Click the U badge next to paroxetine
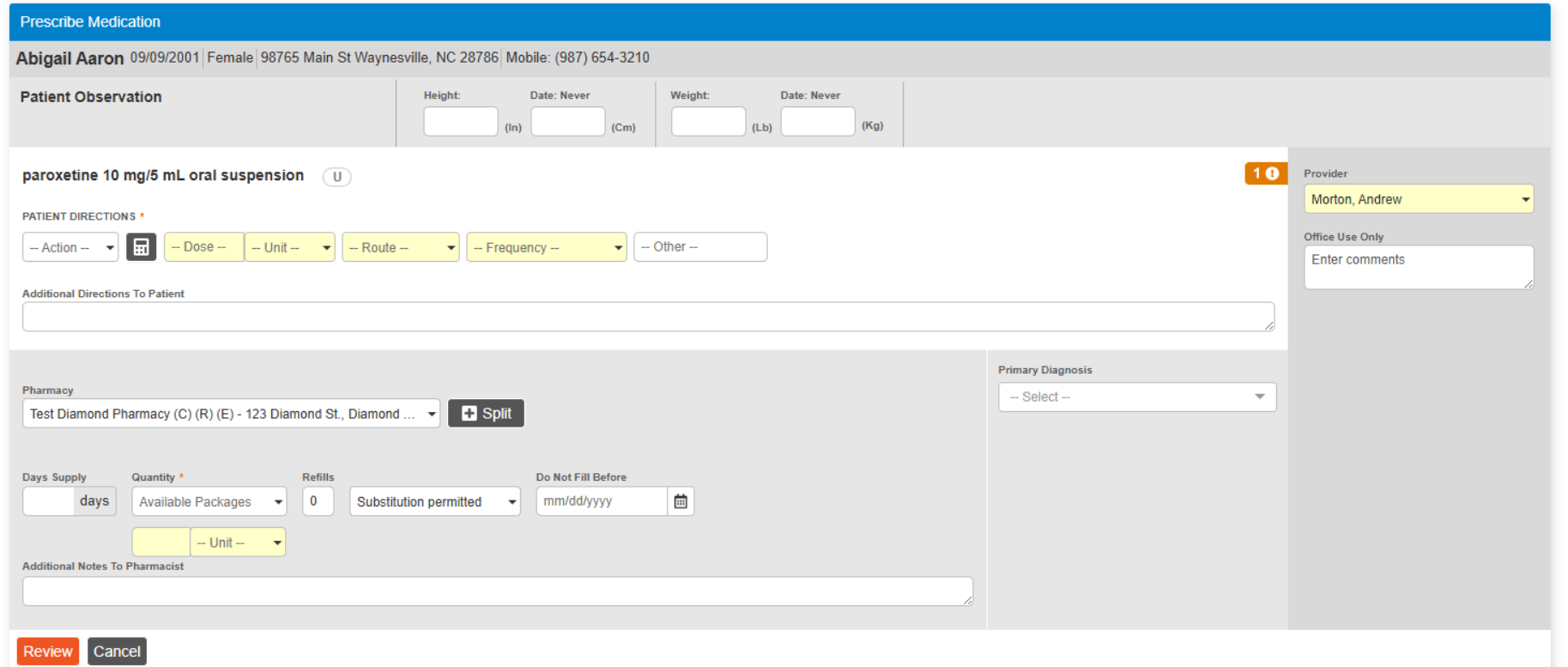1568x667 pixels. pyautogui.click(x=336, y=177)
